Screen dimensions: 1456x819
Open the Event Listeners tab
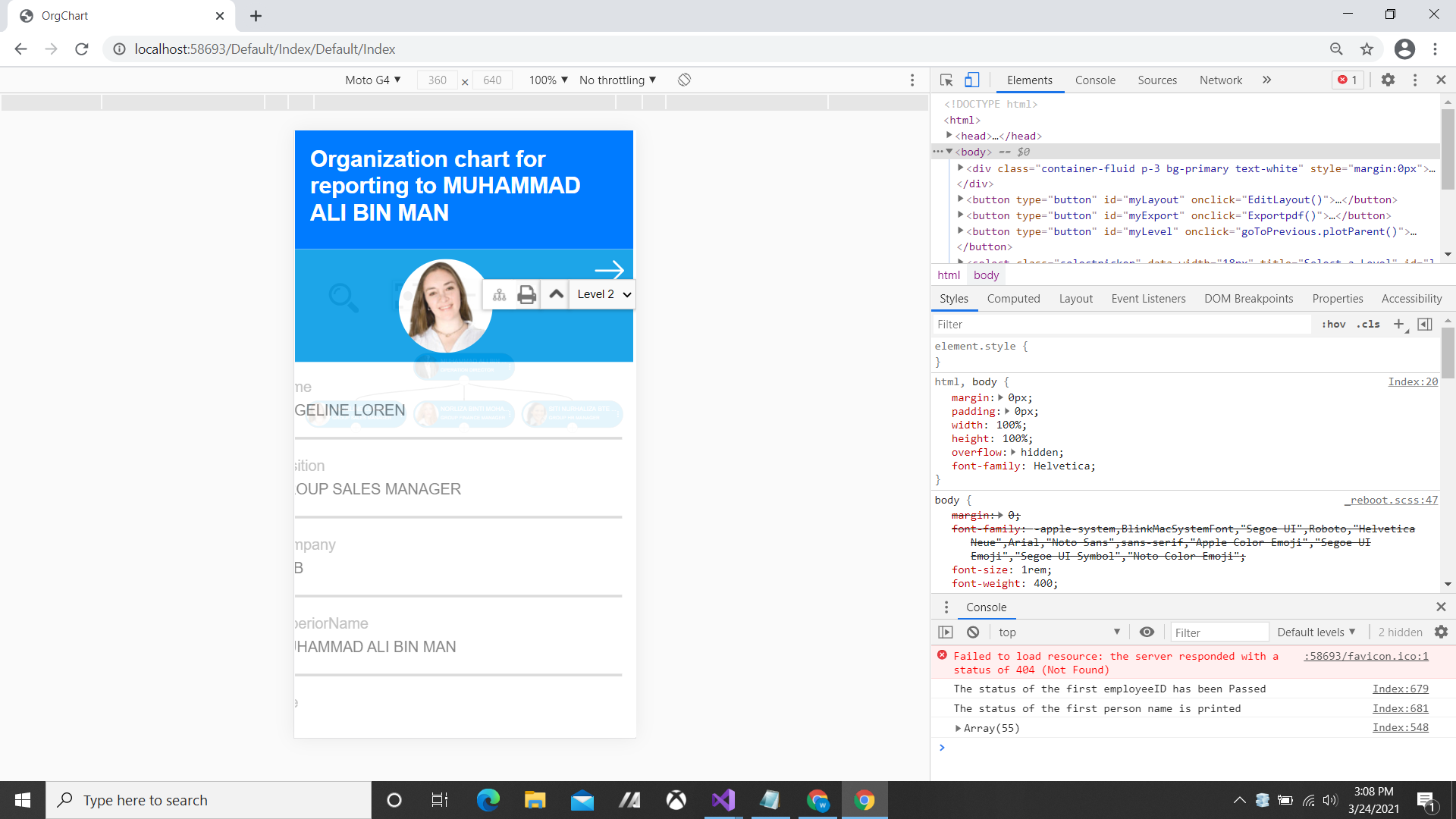coord(1148,299)
